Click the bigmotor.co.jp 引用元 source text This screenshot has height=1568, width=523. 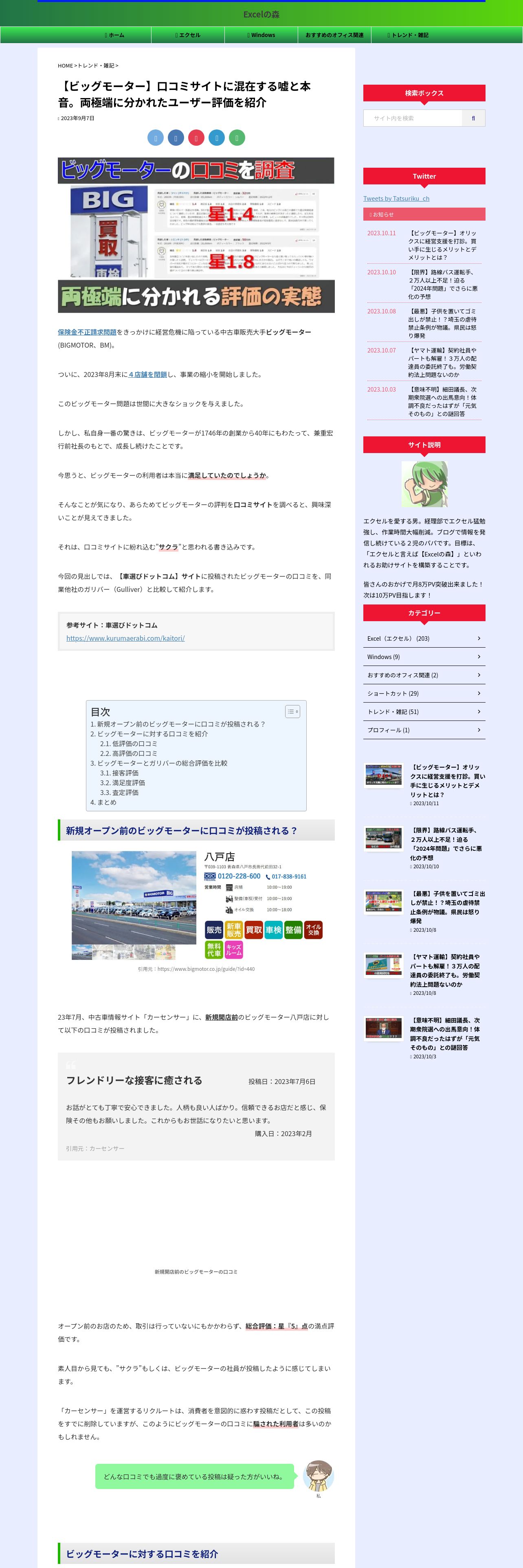click(x=196, y=969)
